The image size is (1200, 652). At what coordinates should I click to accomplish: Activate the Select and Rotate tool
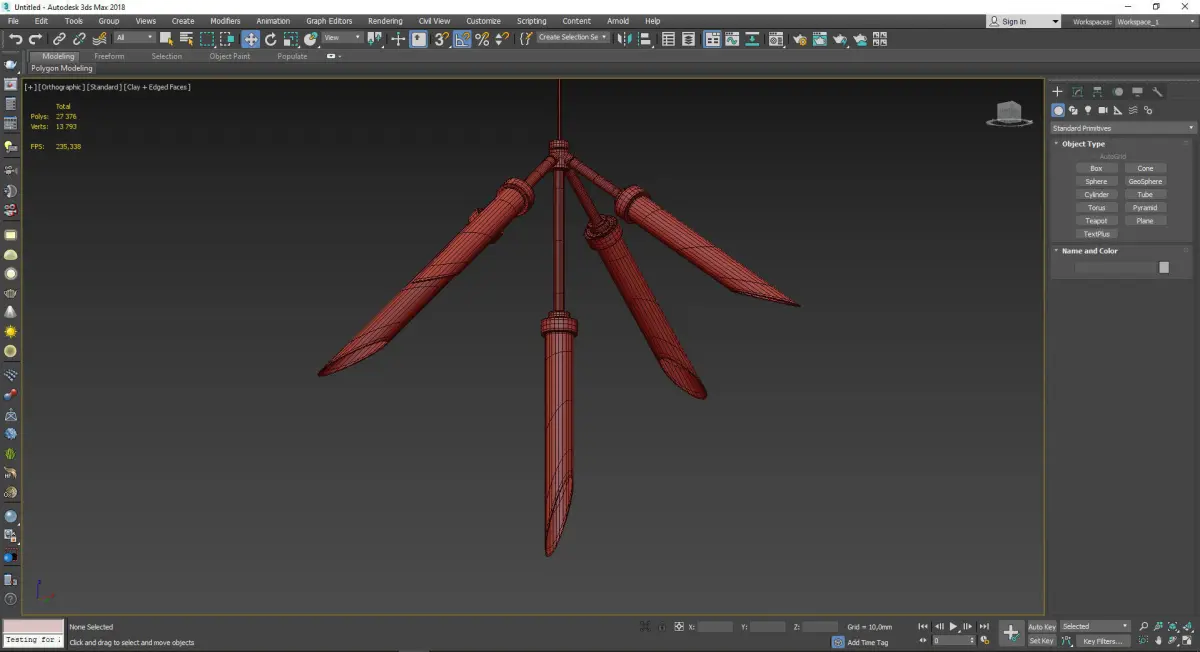coord(270,39)
